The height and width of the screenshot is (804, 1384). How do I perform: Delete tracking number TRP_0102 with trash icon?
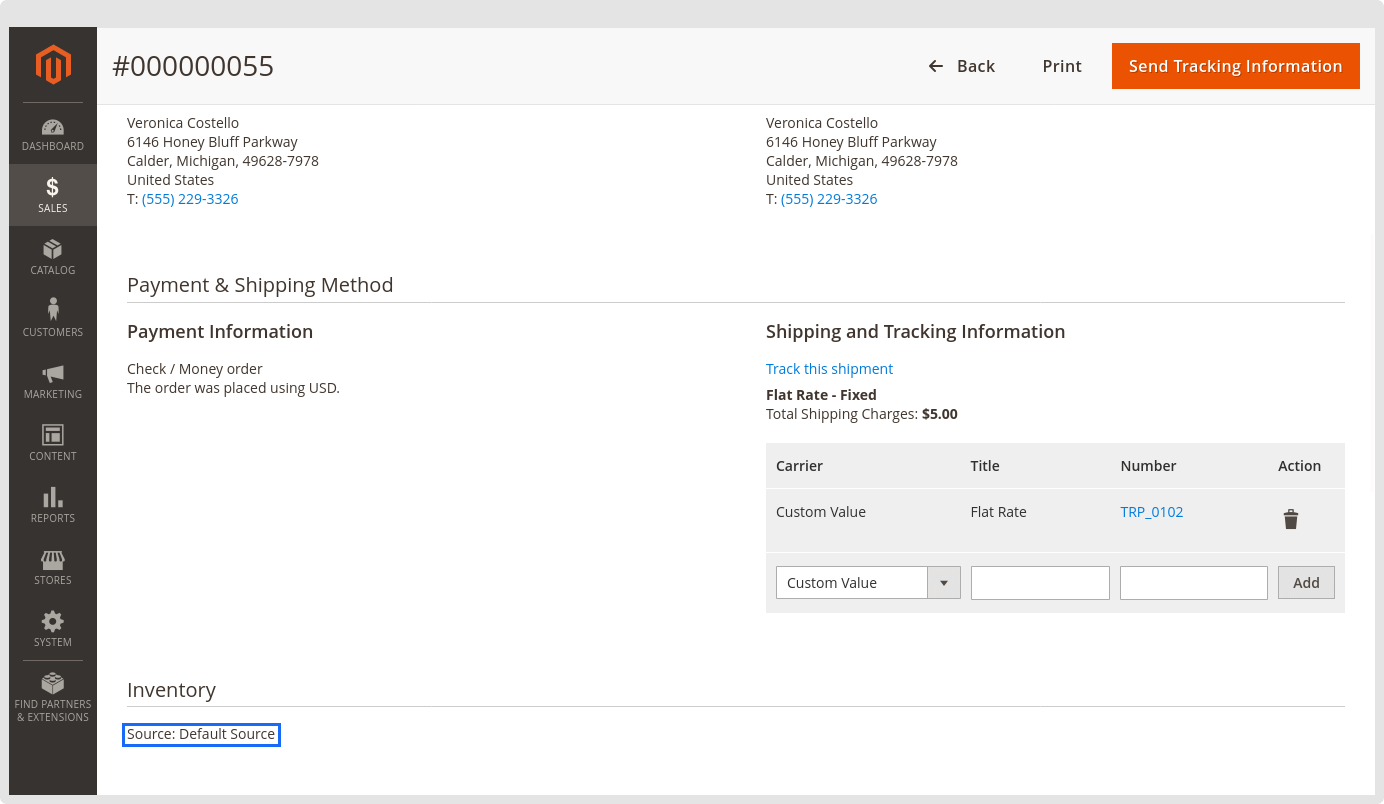1291,519
